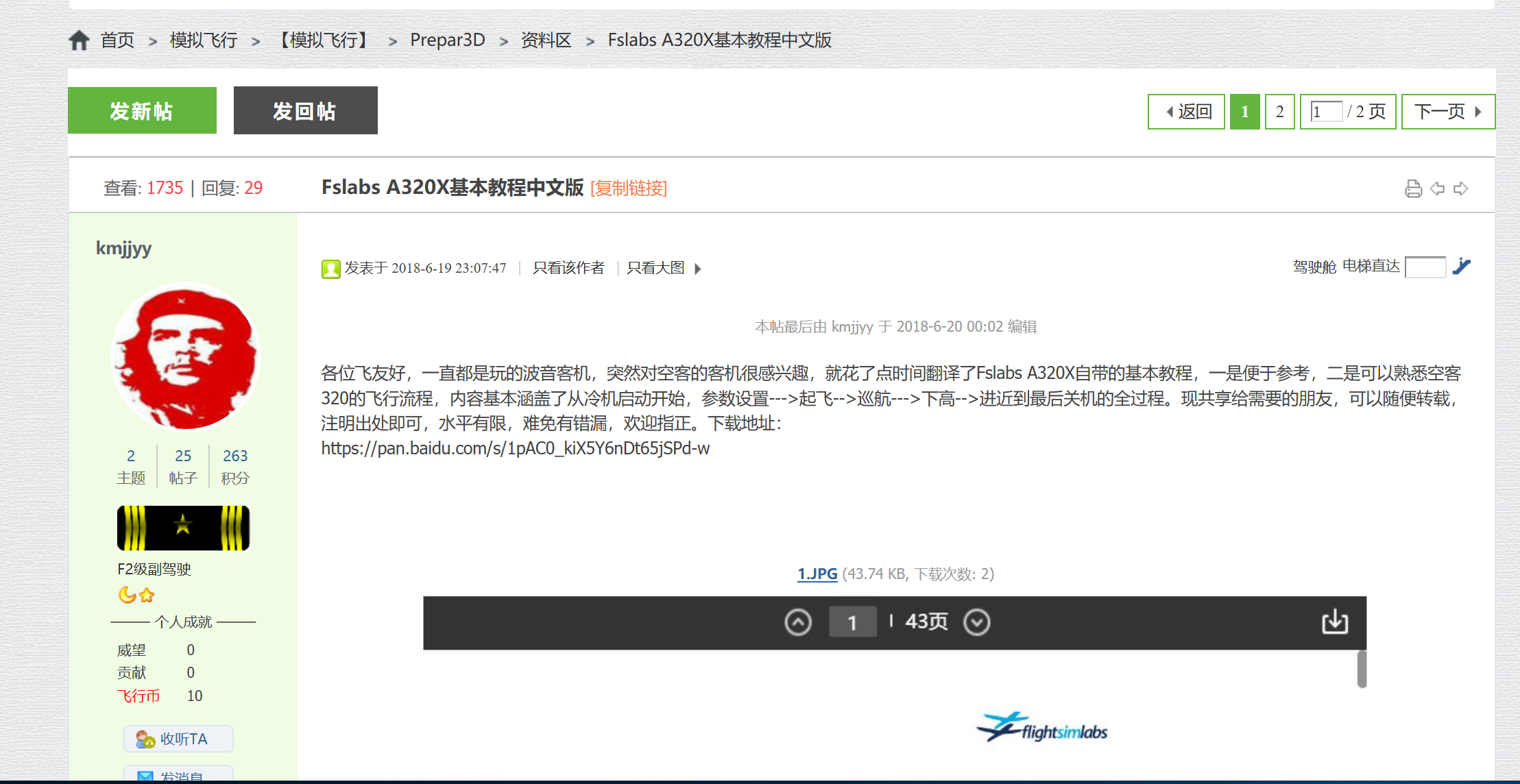Focus the page number input box
The height and width of the screenshot is (784, 1520).
click(x=1326, y=112)
